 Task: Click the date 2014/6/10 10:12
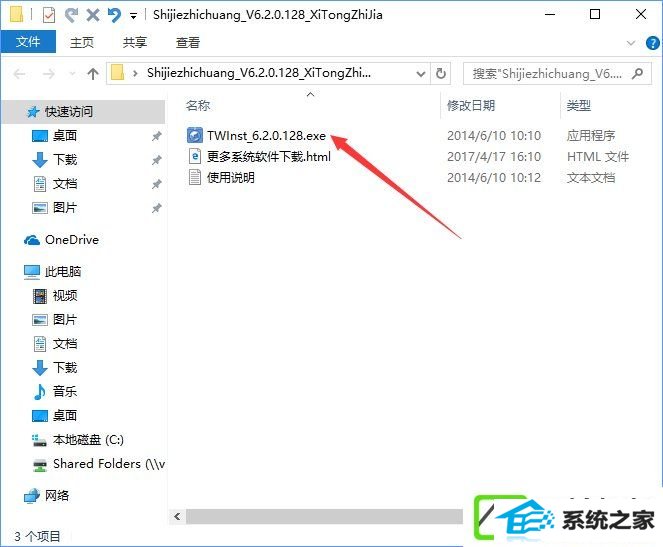tap(494, 178)
